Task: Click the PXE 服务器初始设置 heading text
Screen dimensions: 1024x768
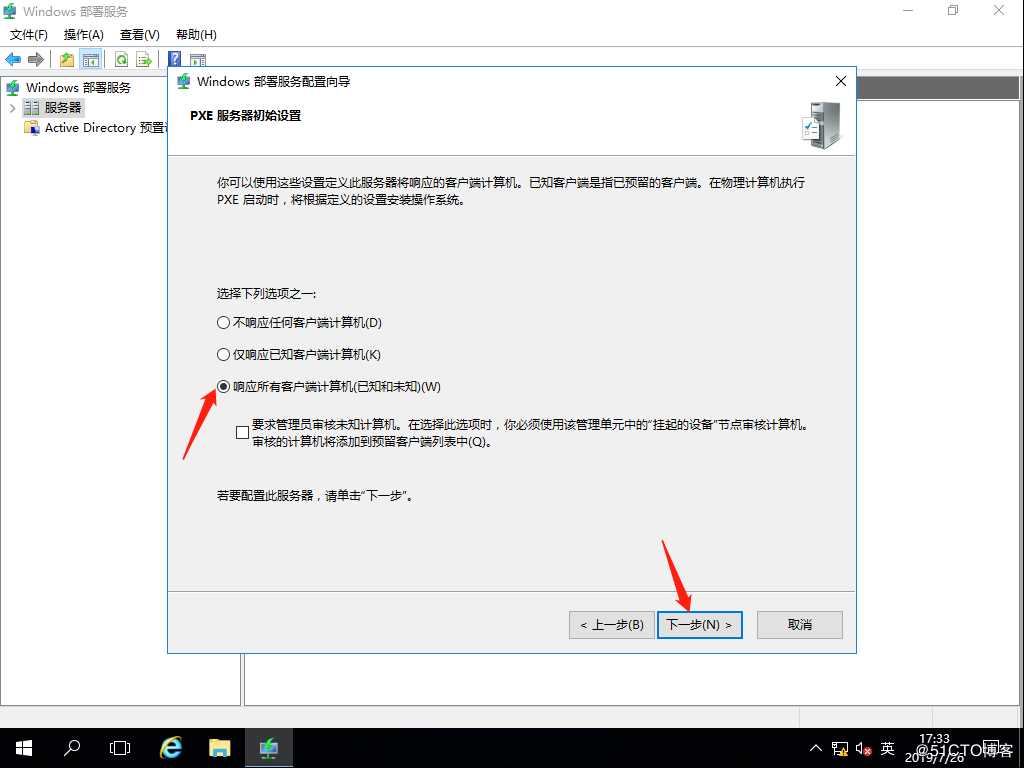Action: [246, 116]
